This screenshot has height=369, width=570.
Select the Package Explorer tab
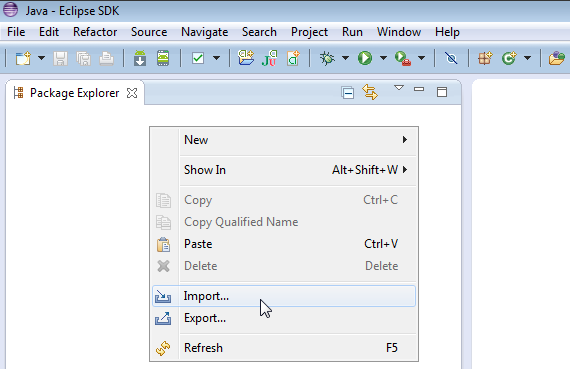click(74, 93)
